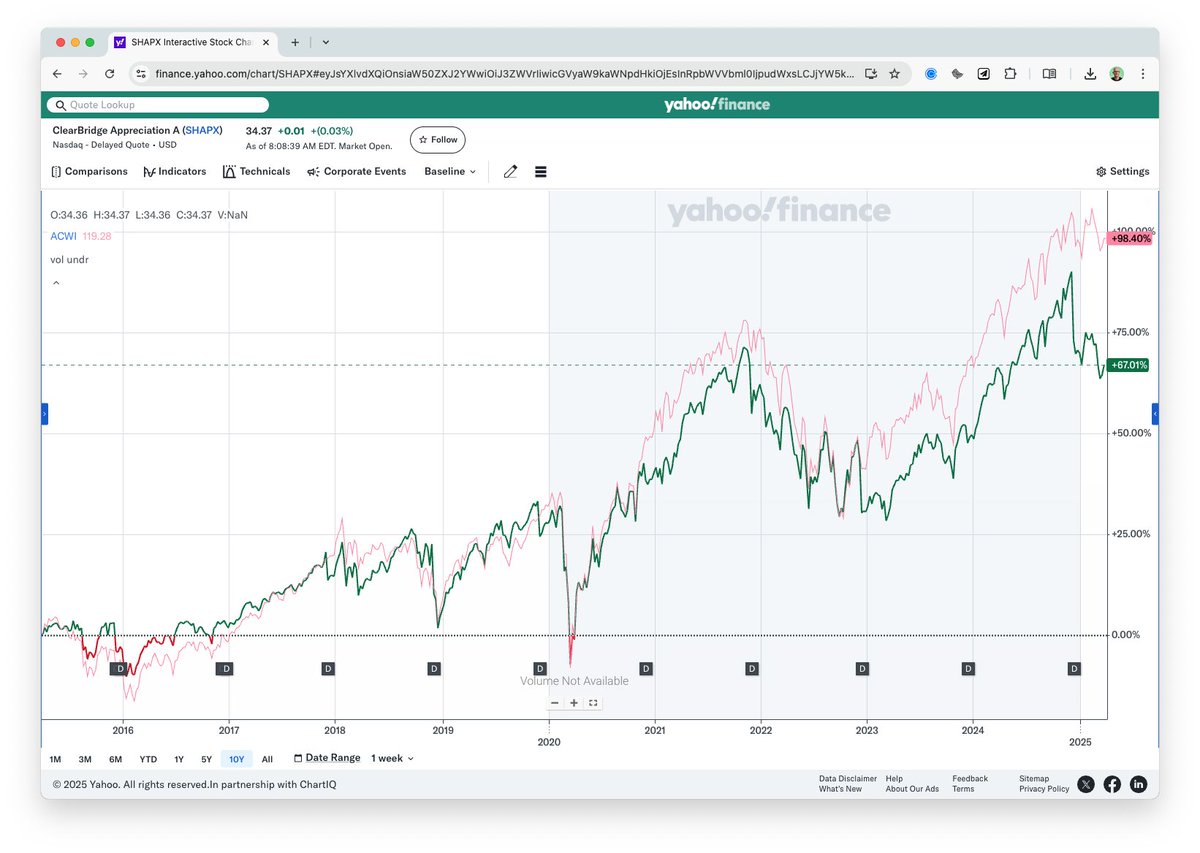1200x853 pixels.
Task: Zoom in with the plus button
Action: coord(574,703)
